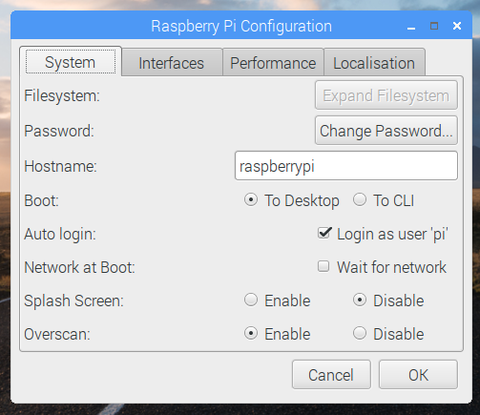Screen dimensions: 480x415
Task: Click Change Password button
Action: tap(386, 131)
